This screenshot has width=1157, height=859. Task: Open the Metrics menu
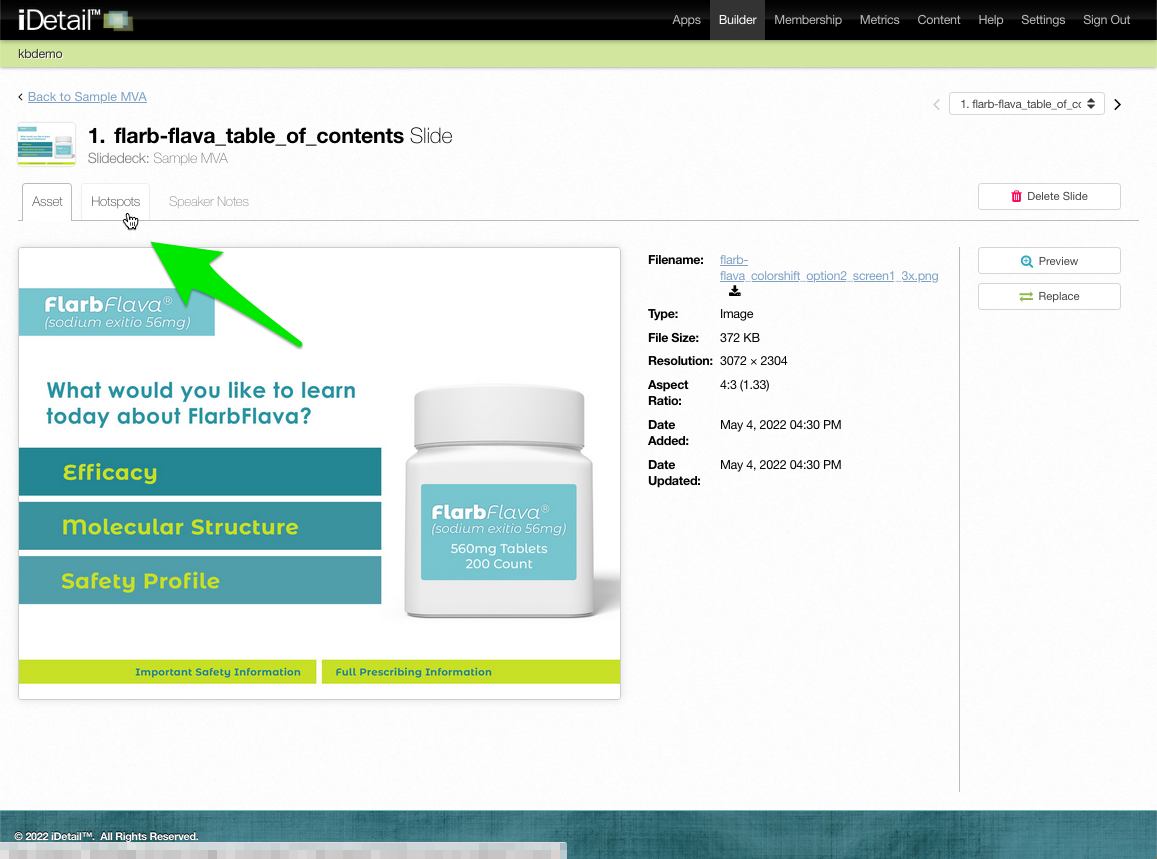pos(879,20)
